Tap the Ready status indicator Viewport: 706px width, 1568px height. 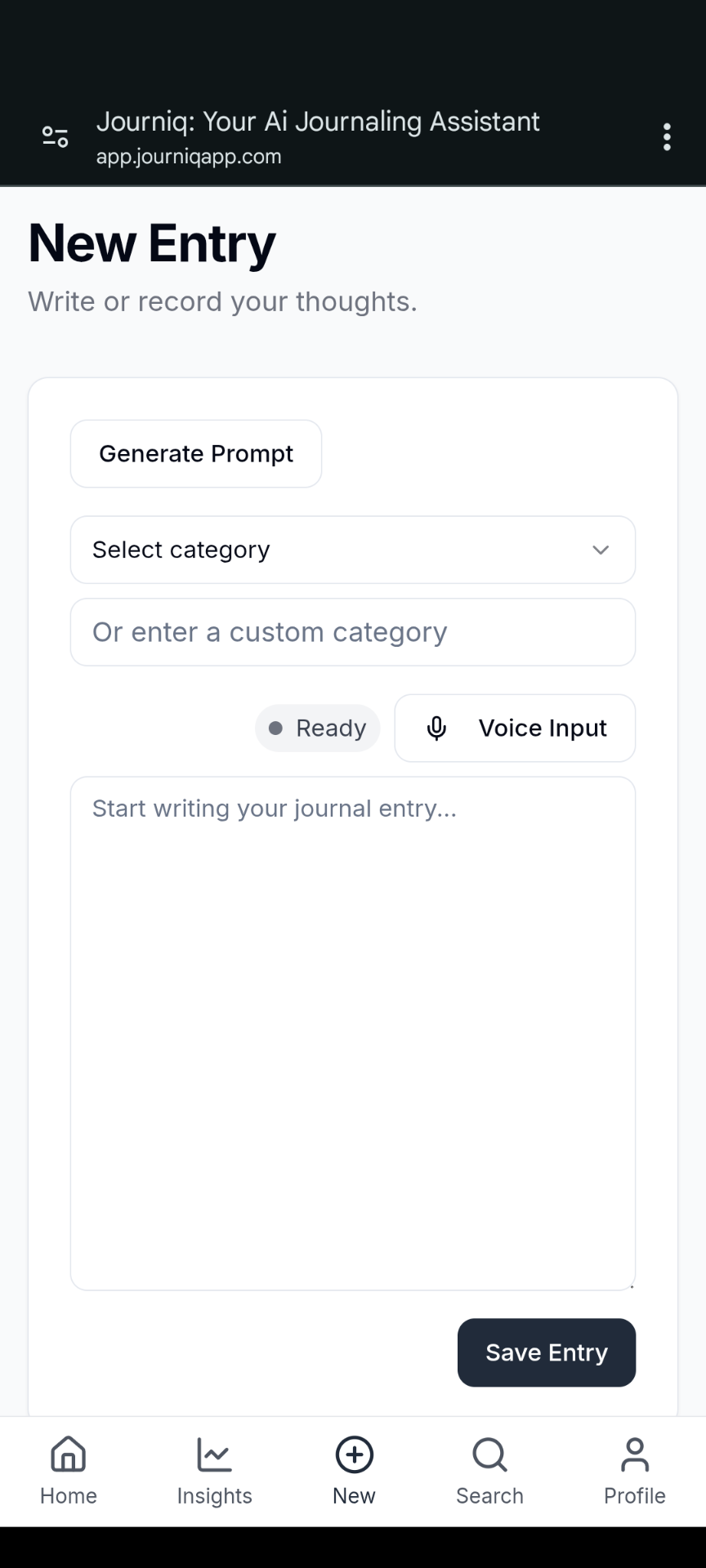click(x=318, y=728)
